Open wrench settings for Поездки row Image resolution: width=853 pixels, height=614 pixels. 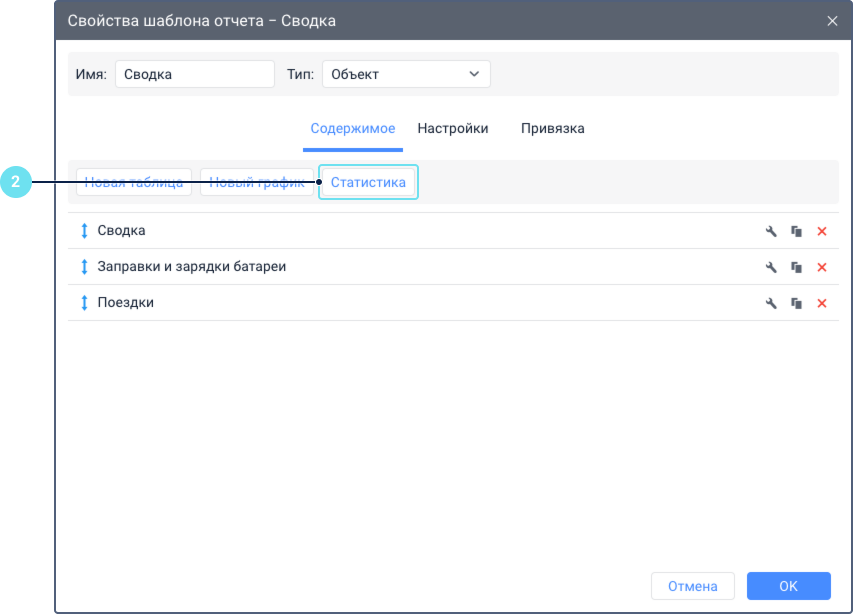tap(771, 303)
